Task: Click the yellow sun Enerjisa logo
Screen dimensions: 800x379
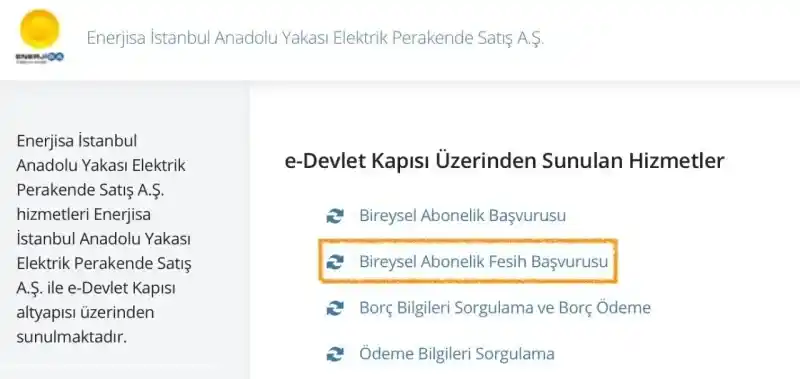Action: click(x=40, y=29)
